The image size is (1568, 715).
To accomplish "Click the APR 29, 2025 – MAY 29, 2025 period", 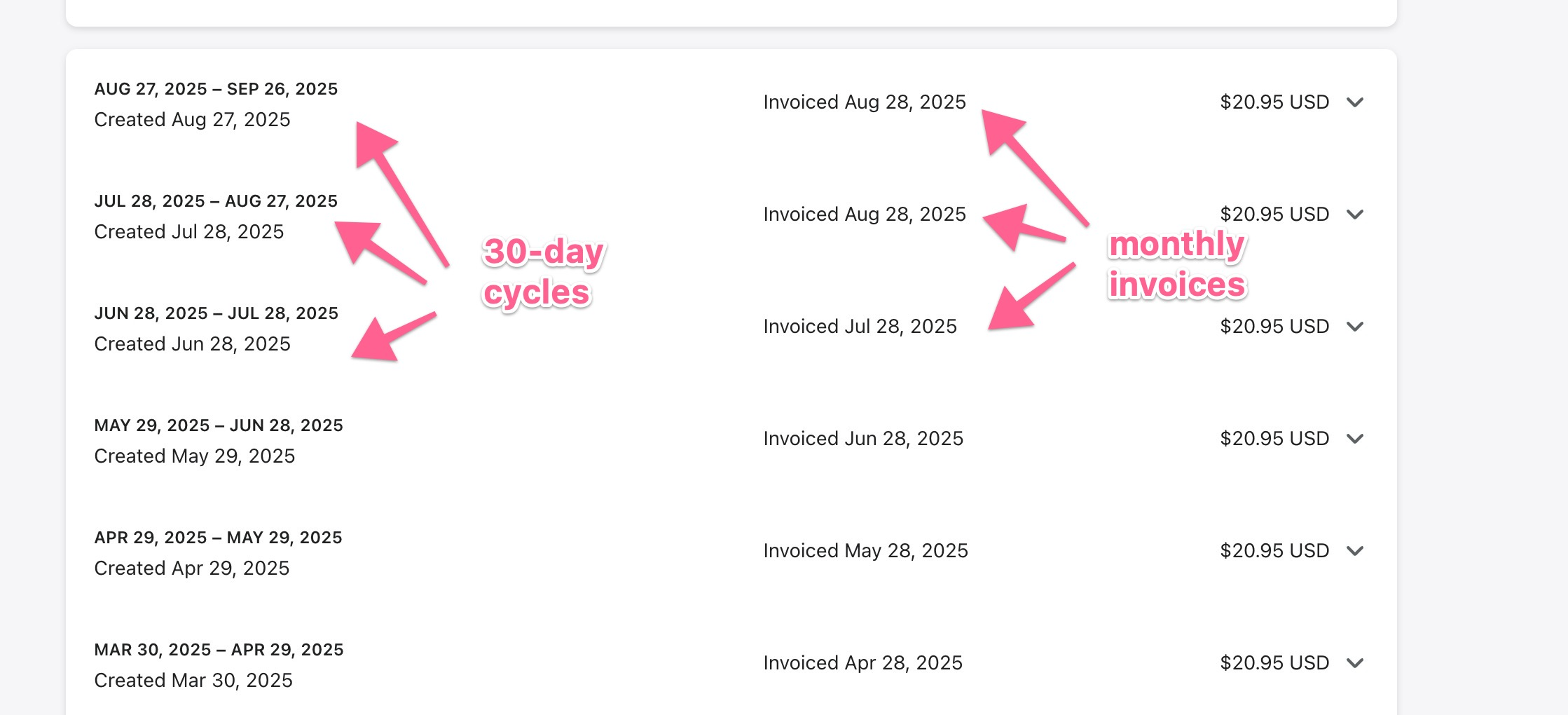I will pyautogui.click(x=218, y=538).
